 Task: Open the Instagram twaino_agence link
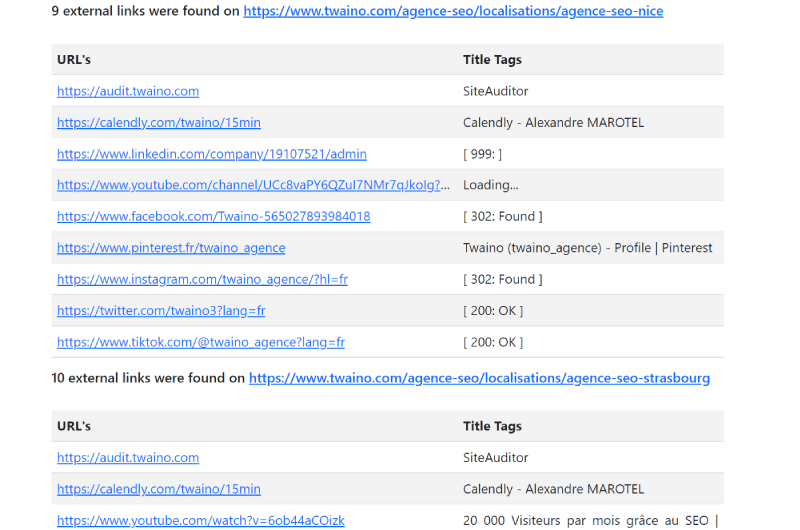tap(202, 280)
